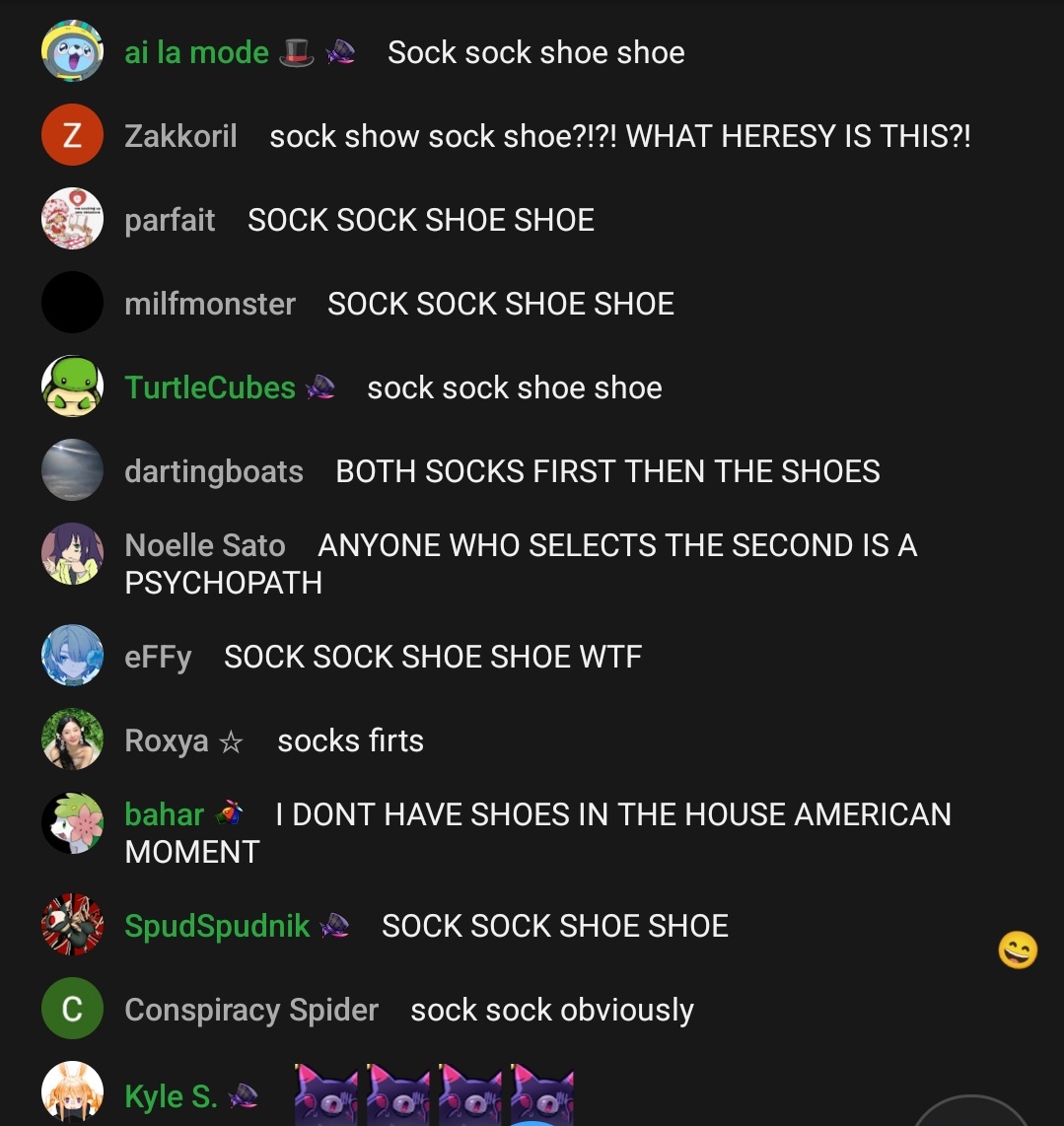This screenshot has width=1064, height=1126.
Task: Tap the eFFy username
Action: click(x=158, y=657)
